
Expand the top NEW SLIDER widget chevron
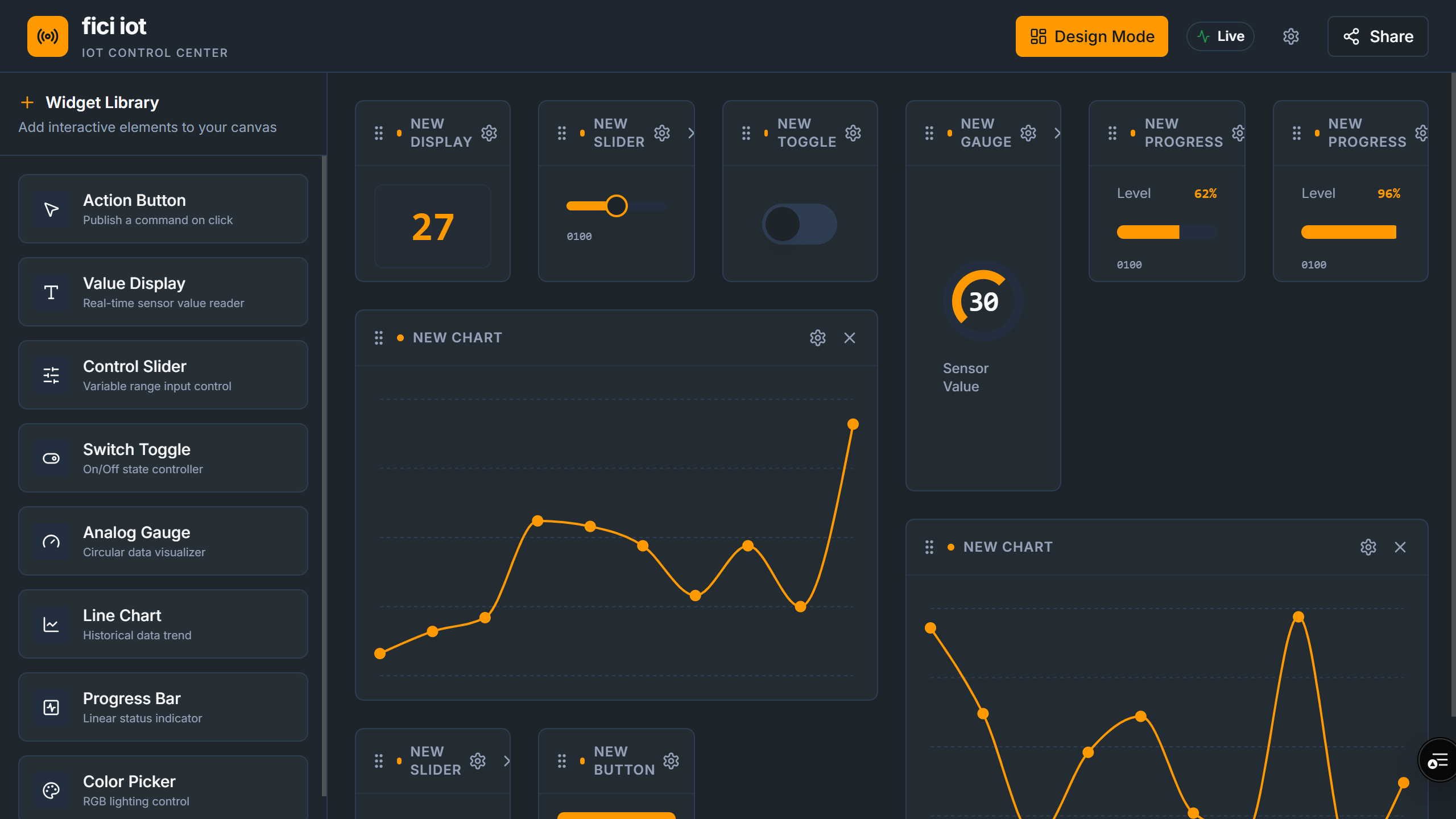tap(690, 133)
